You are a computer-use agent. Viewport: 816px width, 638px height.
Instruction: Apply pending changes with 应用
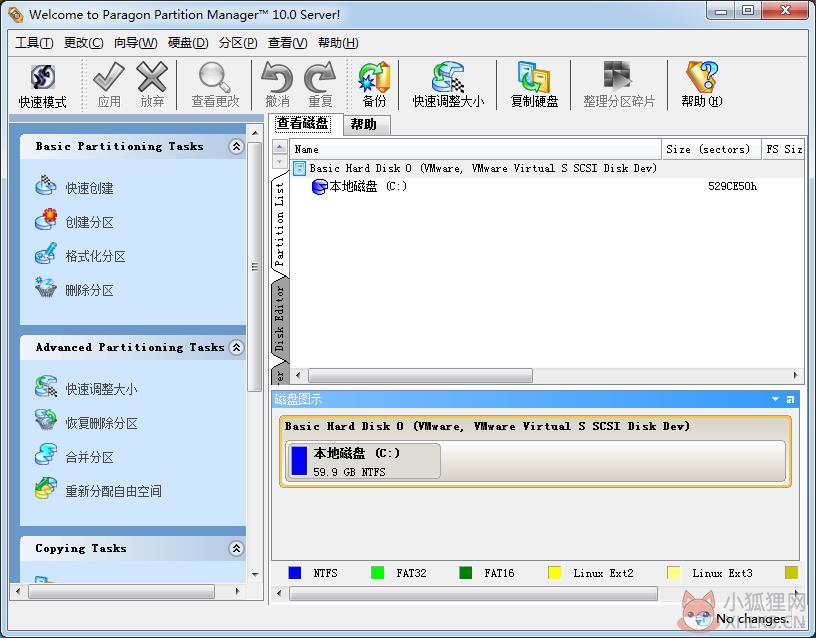click(109, 85)
